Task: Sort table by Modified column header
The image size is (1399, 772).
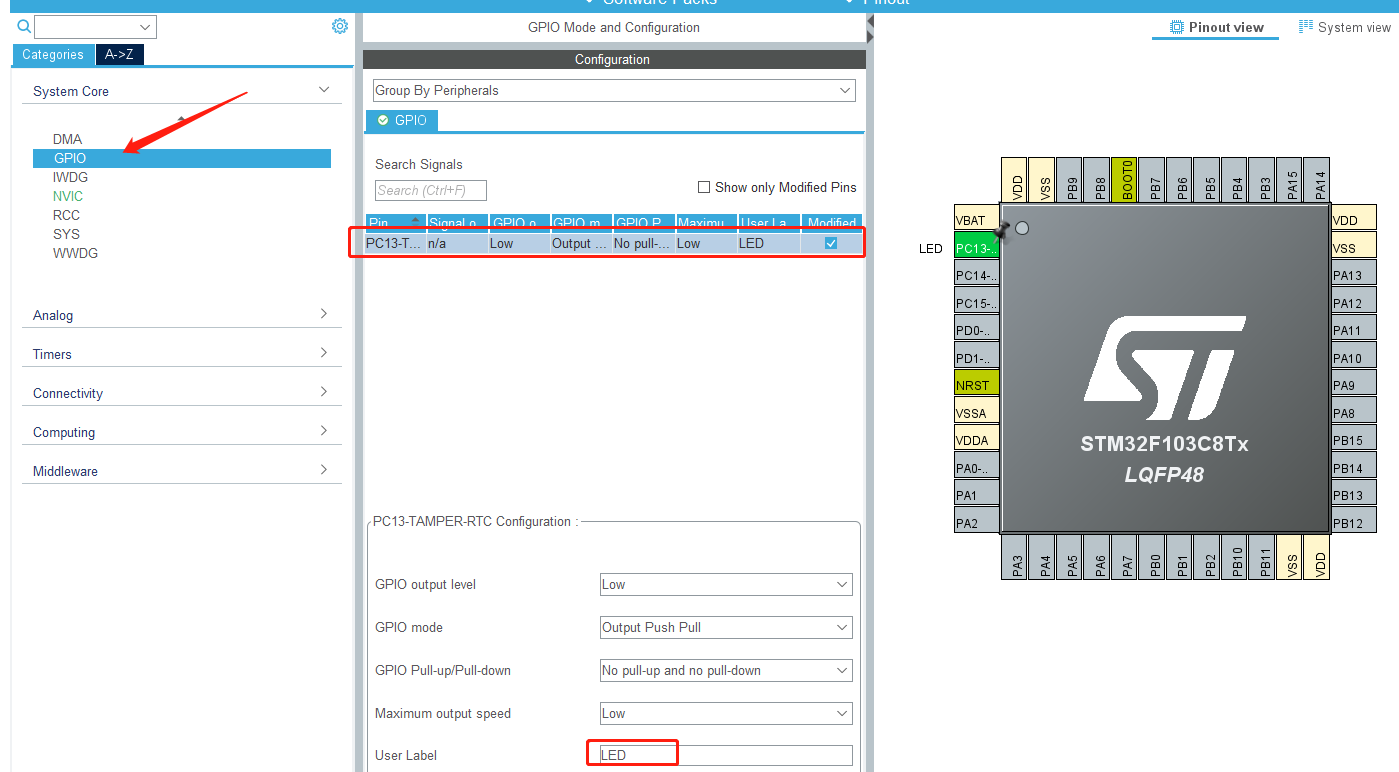Action: click(x=832, y=222)
